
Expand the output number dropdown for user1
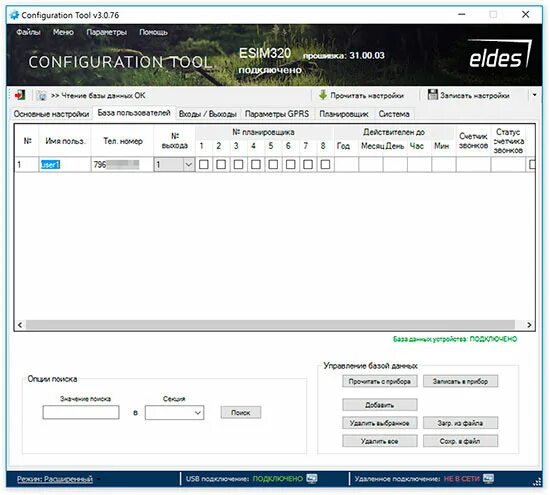pos(188,164)
